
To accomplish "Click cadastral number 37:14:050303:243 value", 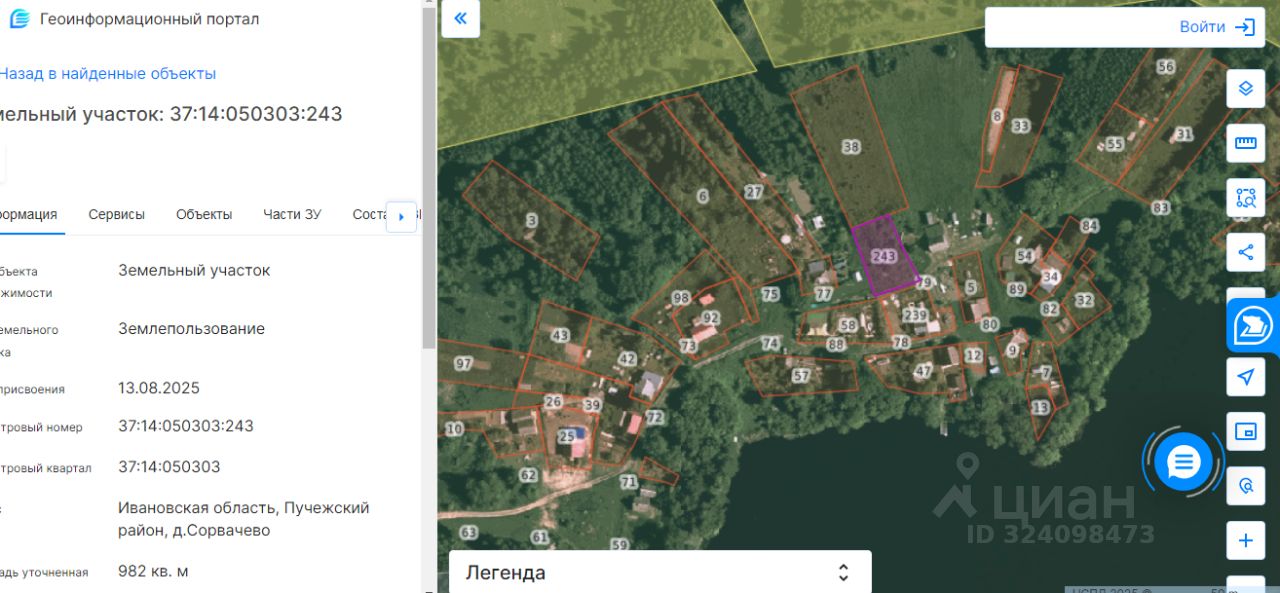I will click(186, 426).
